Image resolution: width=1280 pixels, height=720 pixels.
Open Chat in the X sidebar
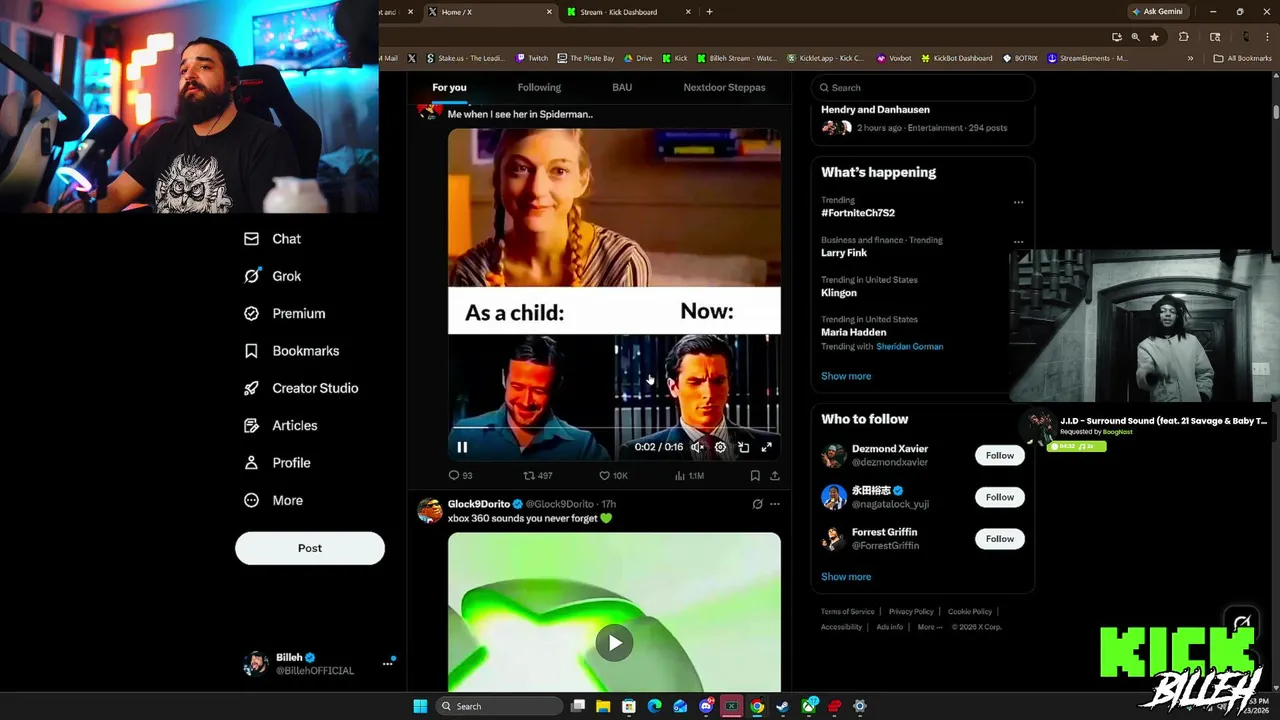272,239
